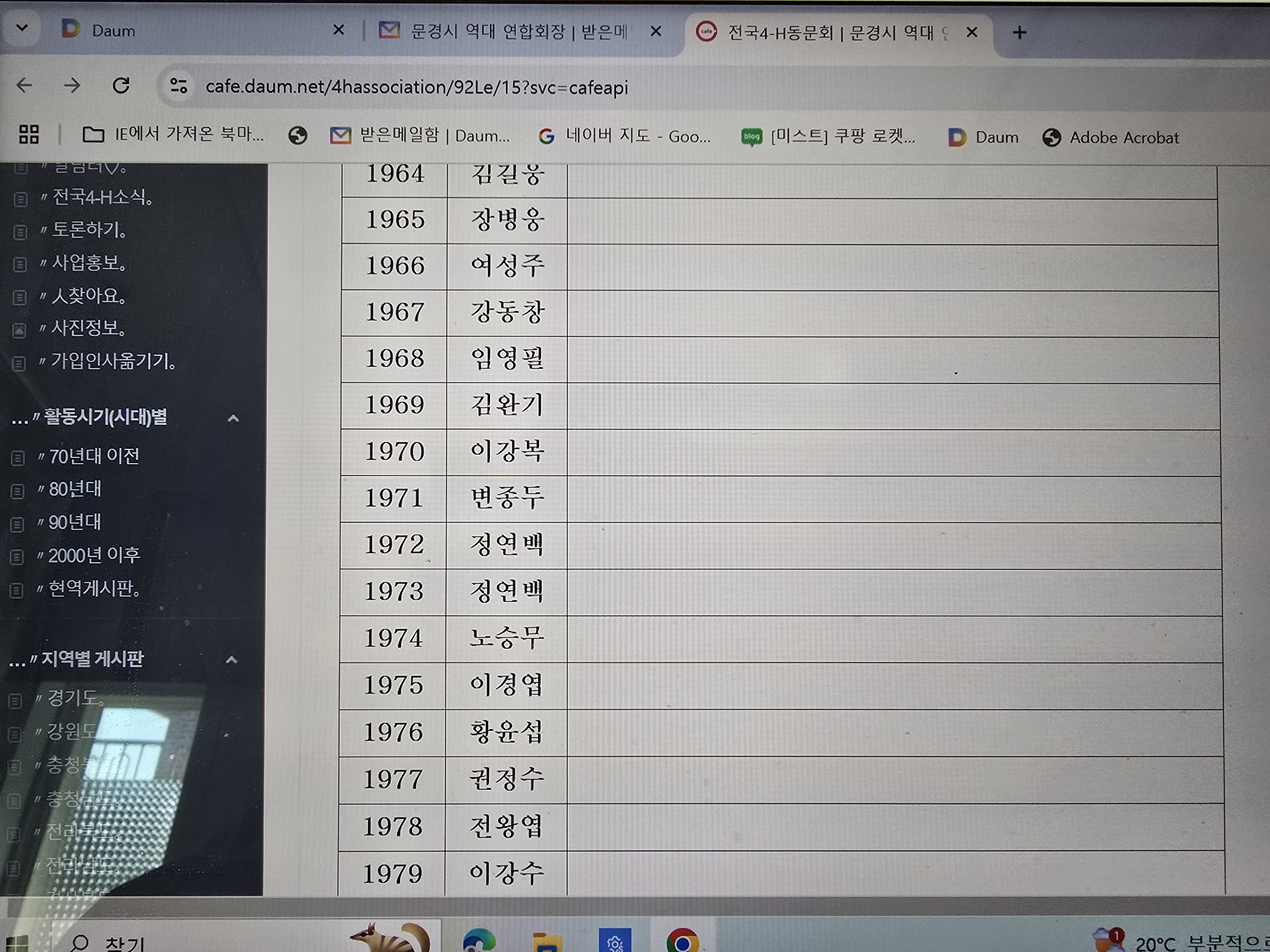Open the 2000년 이후 board

tap(94, 555)
